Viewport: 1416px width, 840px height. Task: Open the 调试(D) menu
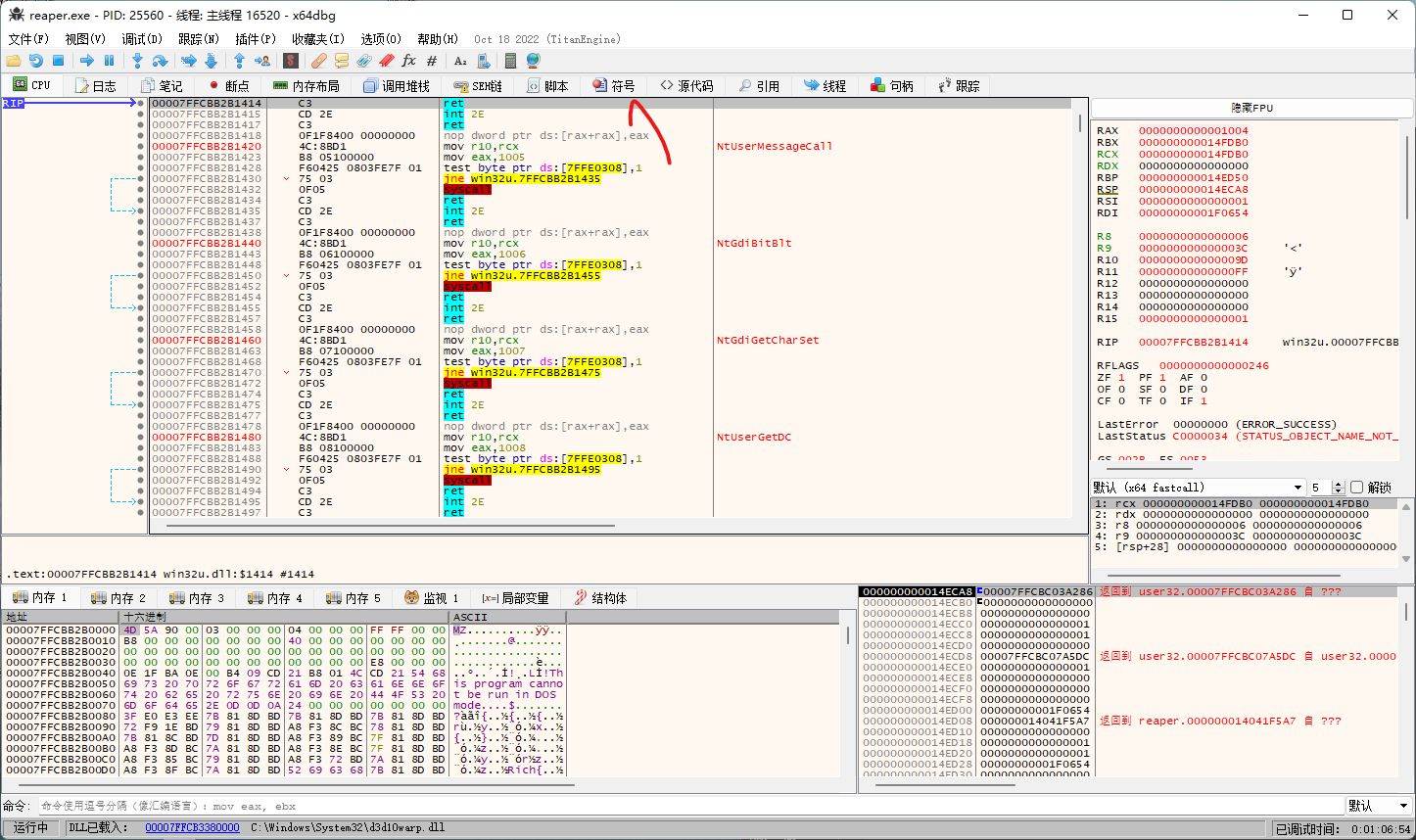(142, 39)
